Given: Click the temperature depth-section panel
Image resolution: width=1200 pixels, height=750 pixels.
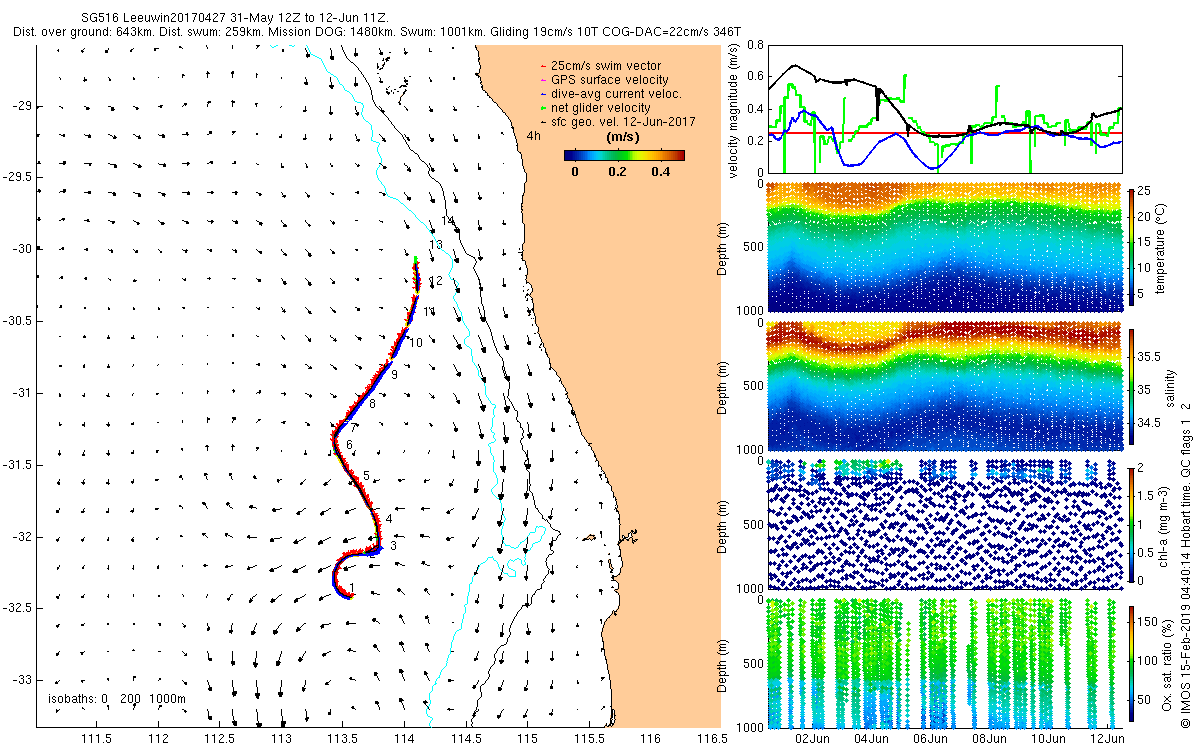Looking at the screenshot, I should [x=945, y=247].
